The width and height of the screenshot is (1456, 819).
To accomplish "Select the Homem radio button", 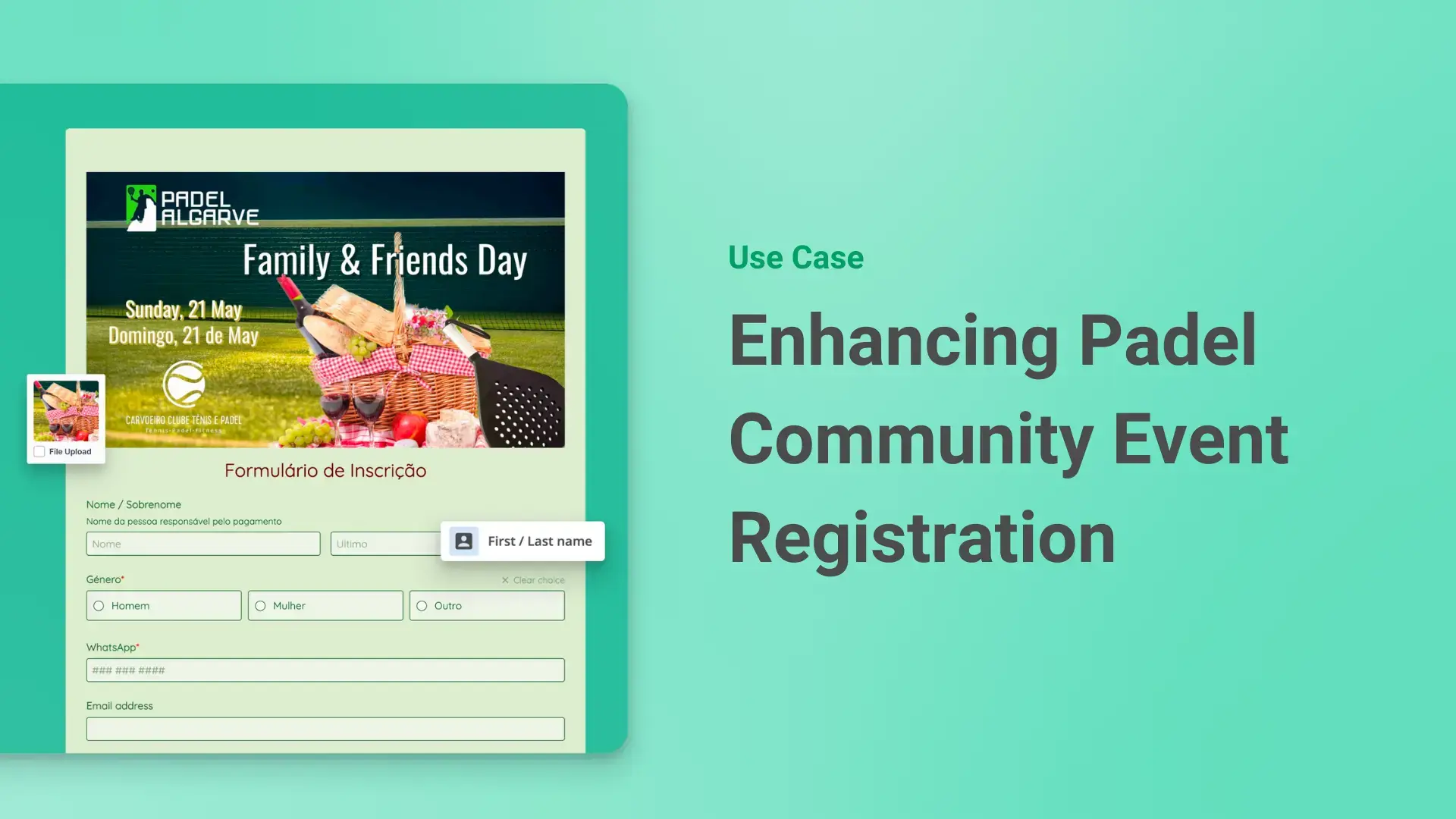I will [x=100, y=605].
